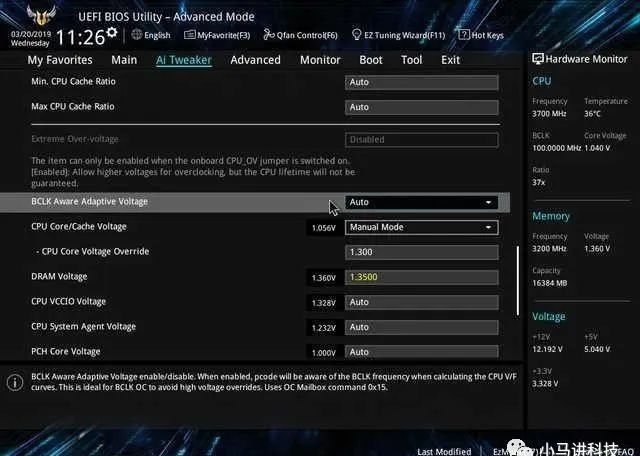Select the CPU Core/Cache Voltage label
Viewport: 640px width, 456px height.
pyautogui.click(x=79, y=227)
